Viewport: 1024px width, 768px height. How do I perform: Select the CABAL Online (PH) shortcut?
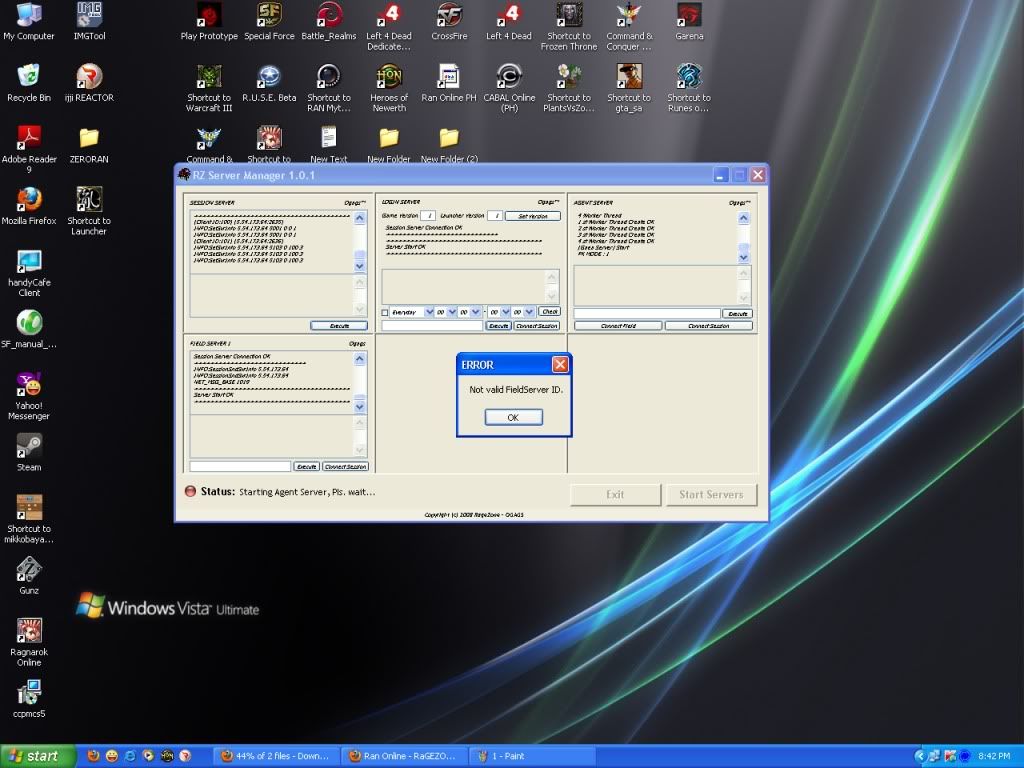[x=508, y=78]
